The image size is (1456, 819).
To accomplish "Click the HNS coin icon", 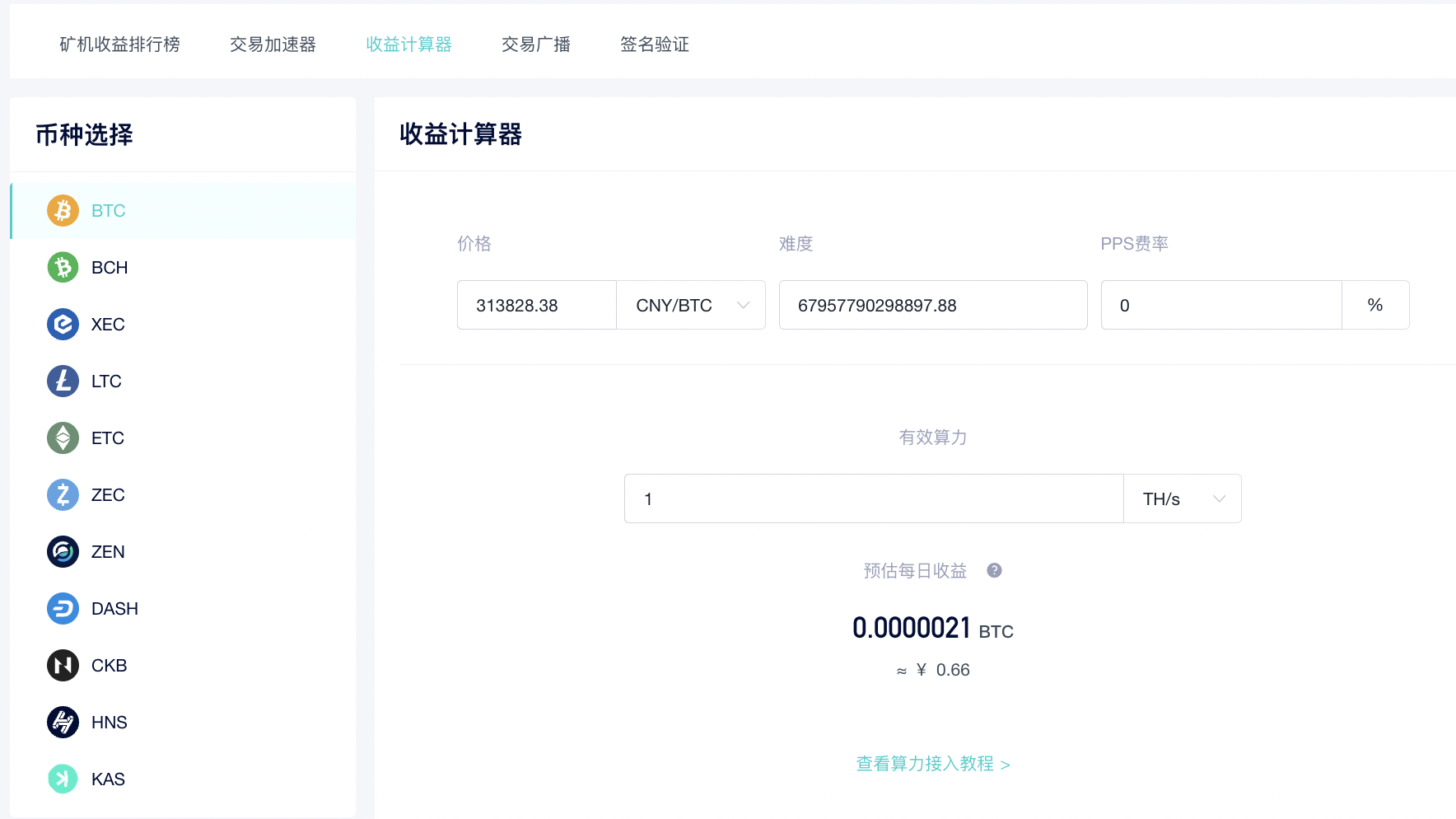I will 63,723.
